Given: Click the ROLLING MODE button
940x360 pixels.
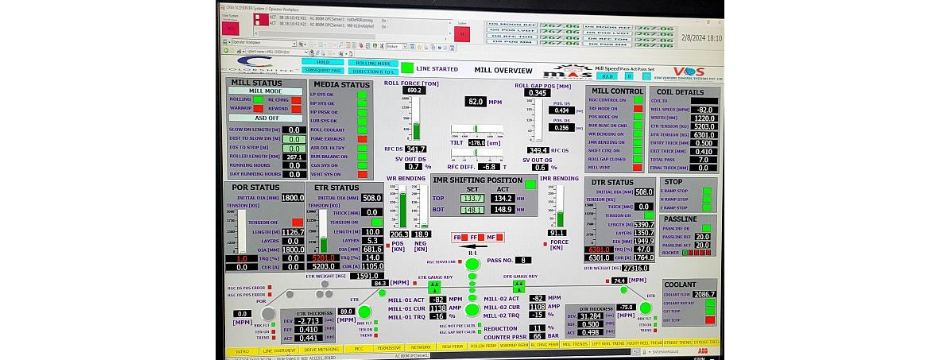Looking at the screenshot, I should (372, 62).
